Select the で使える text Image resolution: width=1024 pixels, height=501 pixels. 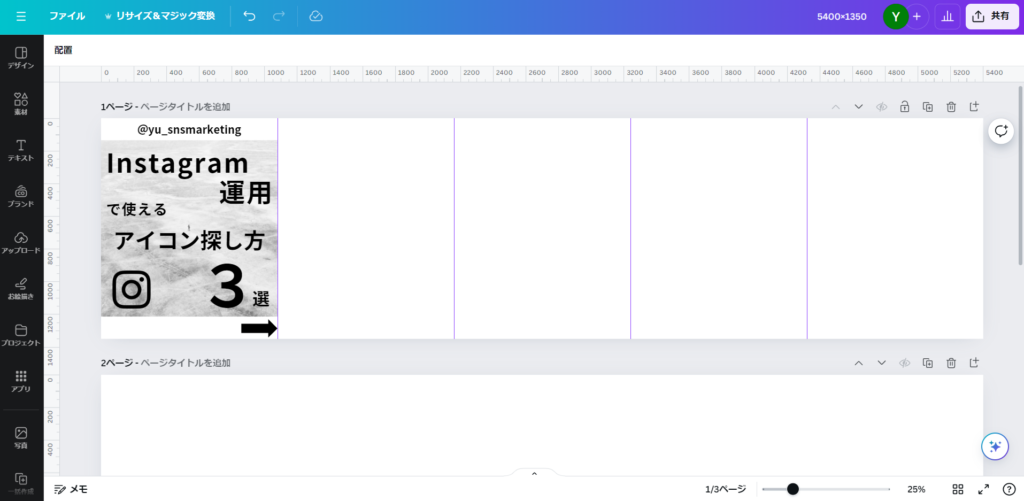[137, 210]
